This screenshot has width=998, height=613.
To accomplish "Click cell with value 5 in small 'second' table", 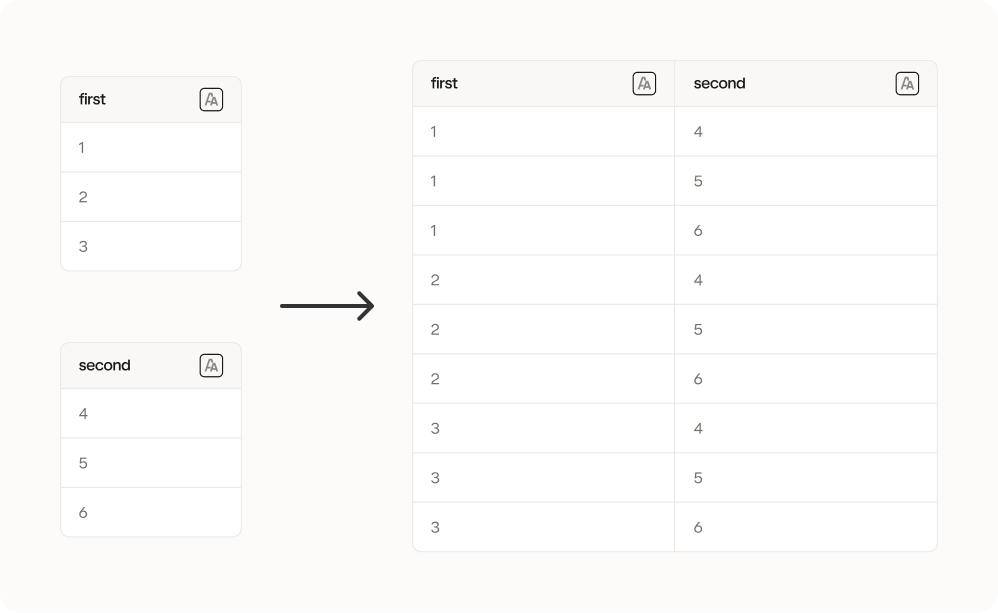I will tap(151, 463).
